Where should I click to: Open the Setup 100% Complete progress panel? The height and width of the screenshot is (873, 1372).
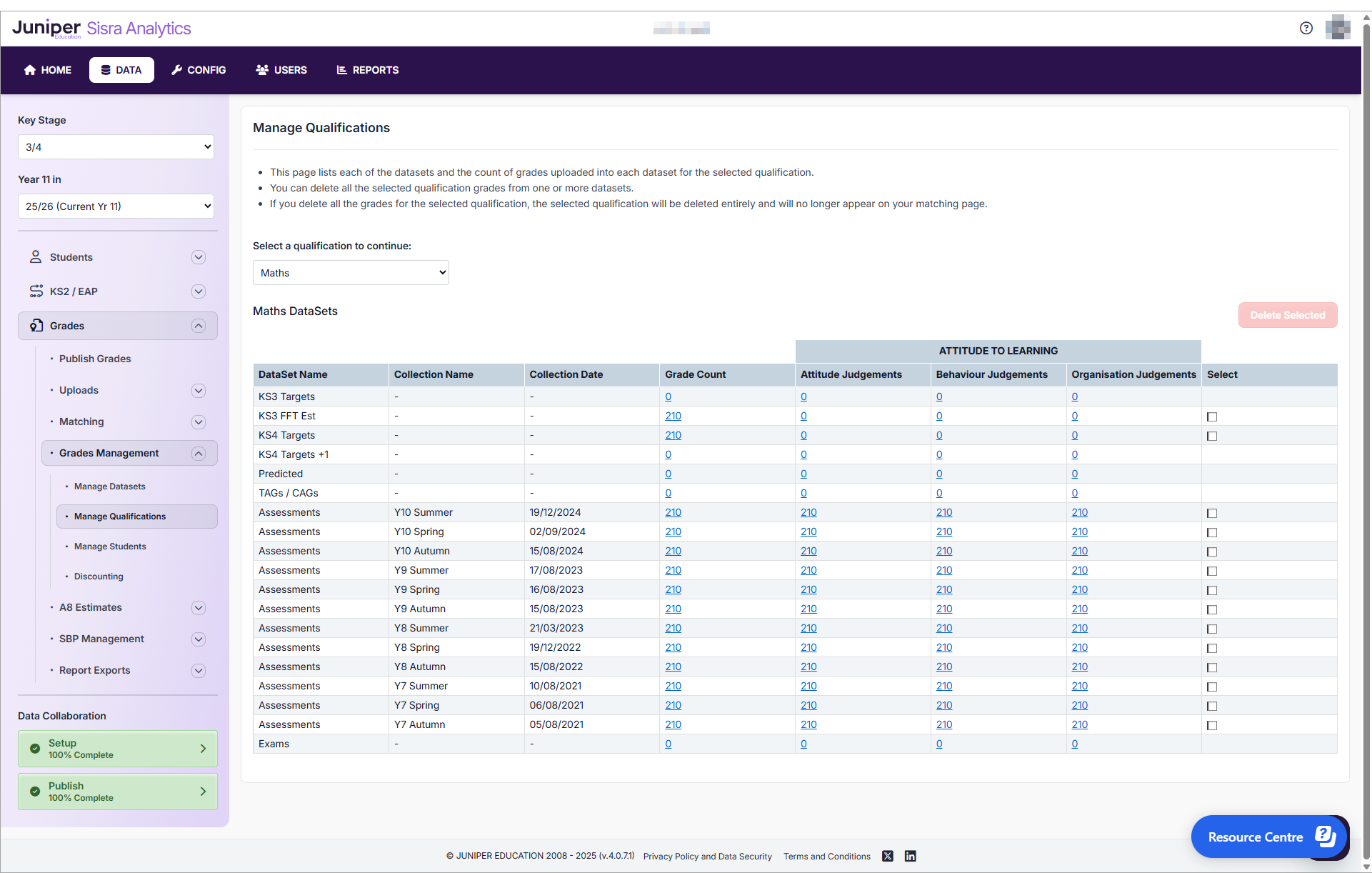[118, 749]
